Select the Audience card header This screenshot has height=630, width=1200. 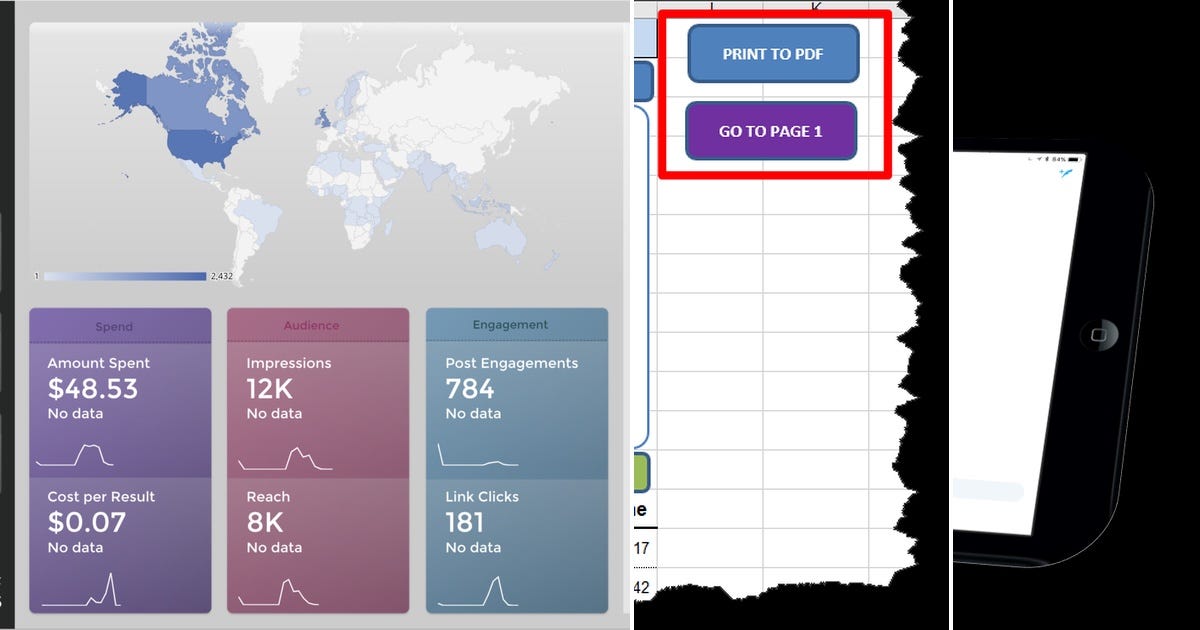tap(311, 324)
